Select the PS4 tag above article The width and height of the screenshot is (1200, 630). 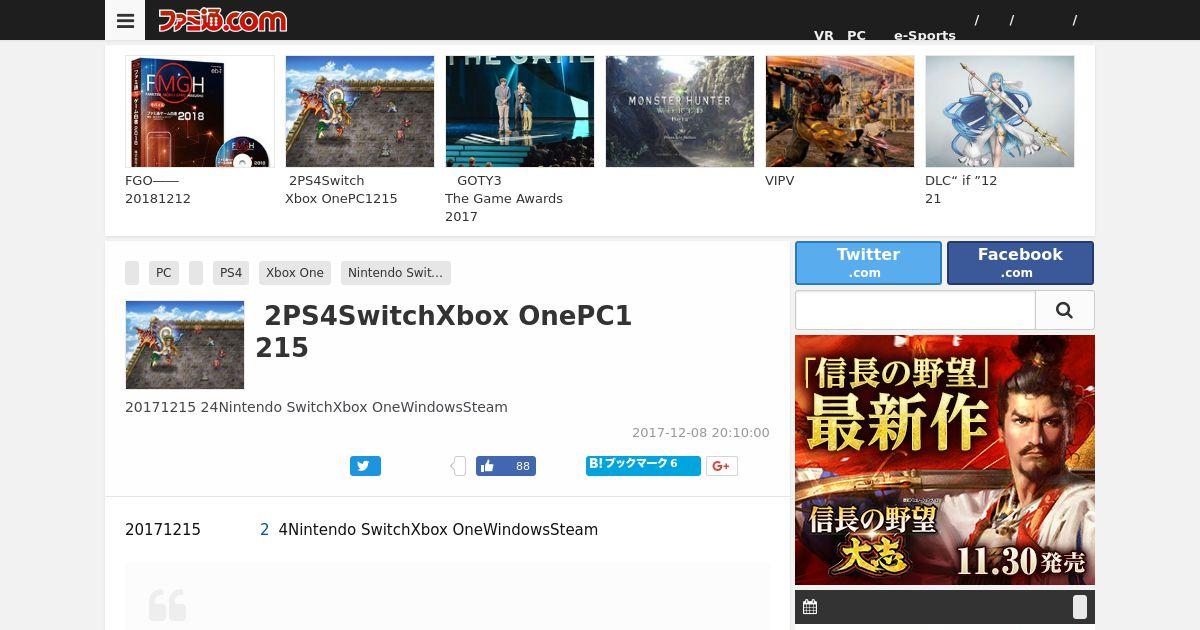click(x=231, y=273)
